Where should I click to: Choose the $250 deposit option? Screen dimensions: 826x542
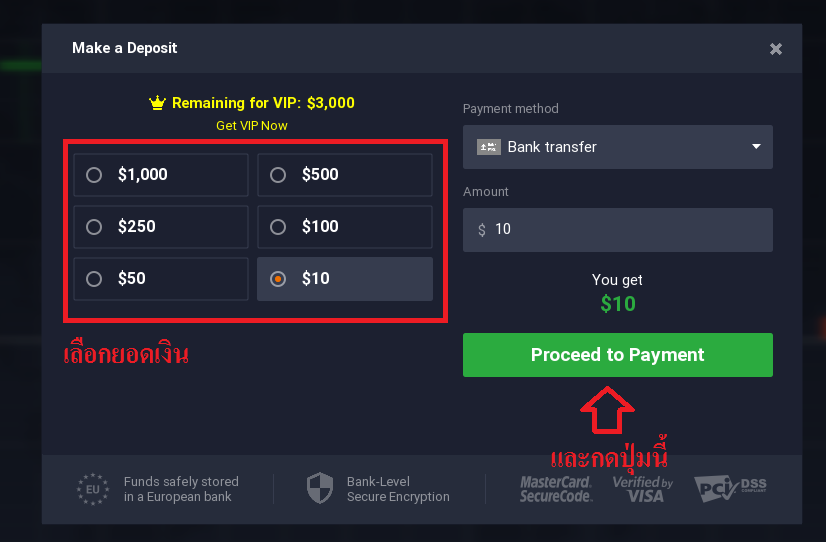[x=161, y=227]
